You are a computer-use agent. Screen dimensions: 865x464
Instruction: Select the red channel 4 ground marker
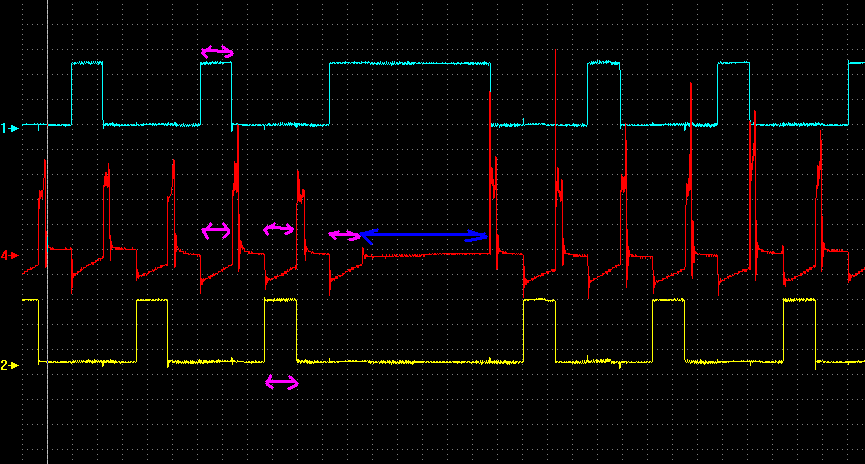[10, 255]
